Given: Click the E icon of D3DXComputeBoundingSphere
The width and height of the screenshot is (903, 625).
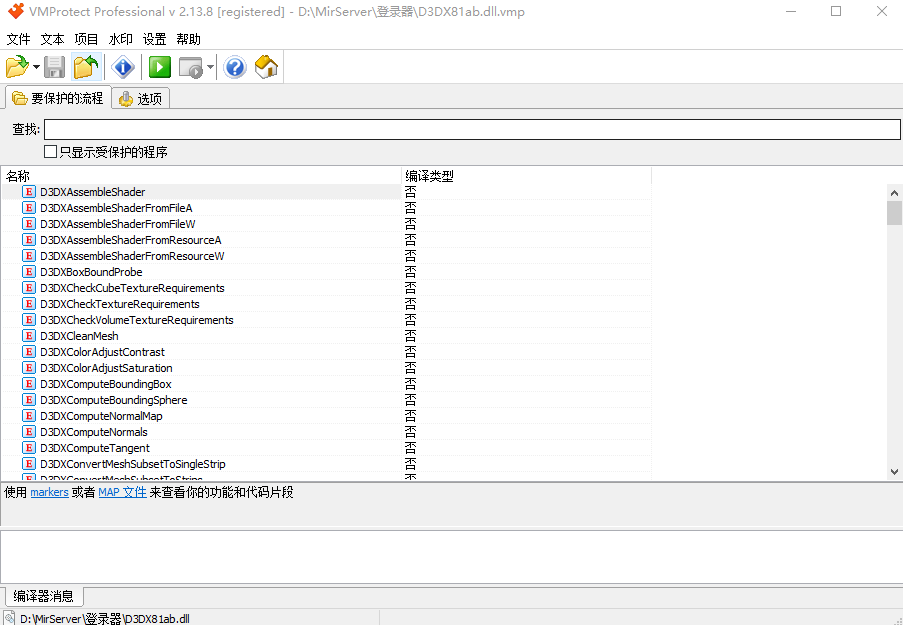Looking at the screenshot, I should click(29, 400).
